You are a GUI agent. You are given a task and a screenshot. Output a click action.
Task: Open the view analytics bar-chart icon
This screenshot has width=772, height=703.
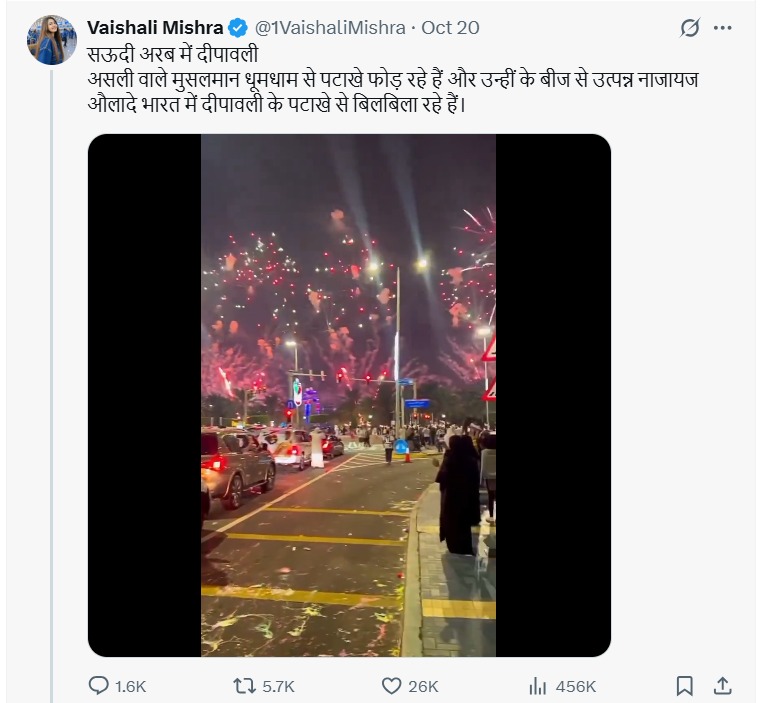coord(537,686)
